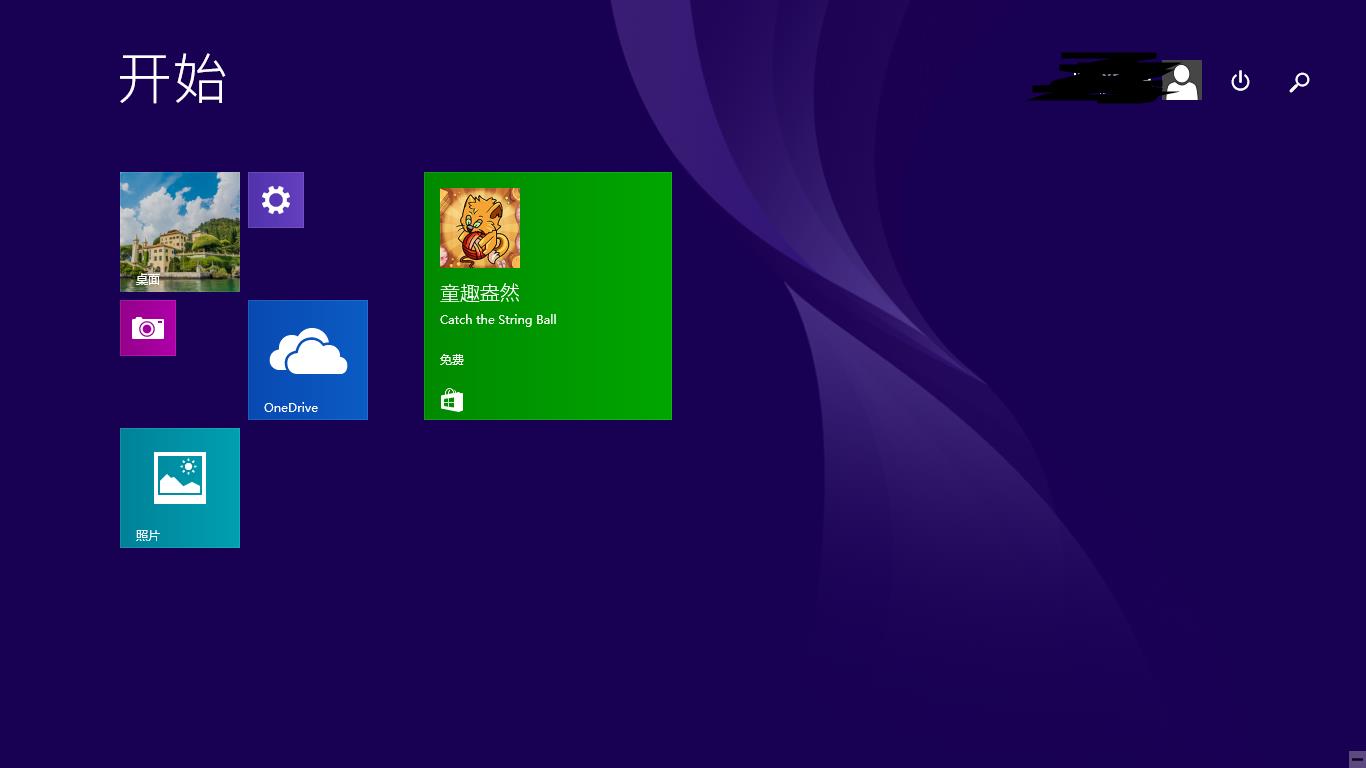This screenshot has height=768, width=1366.
Task: Launch the Camera app tile
Action: pyautogui.click(x=148, y=328)
